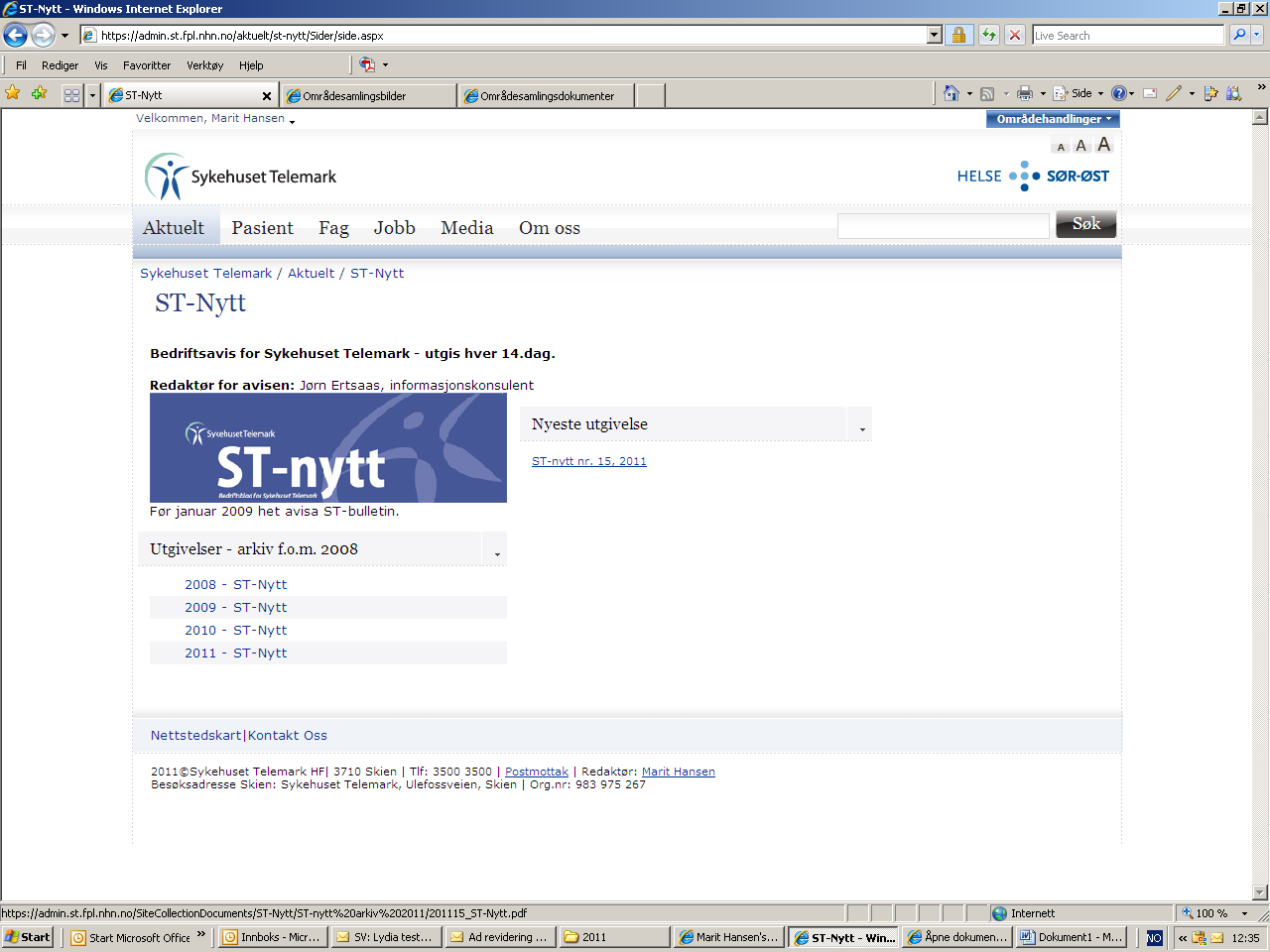Viewport: 1270px width, 952px height.
Task: Open the Fag navigation tab
Action: (333, 228)
